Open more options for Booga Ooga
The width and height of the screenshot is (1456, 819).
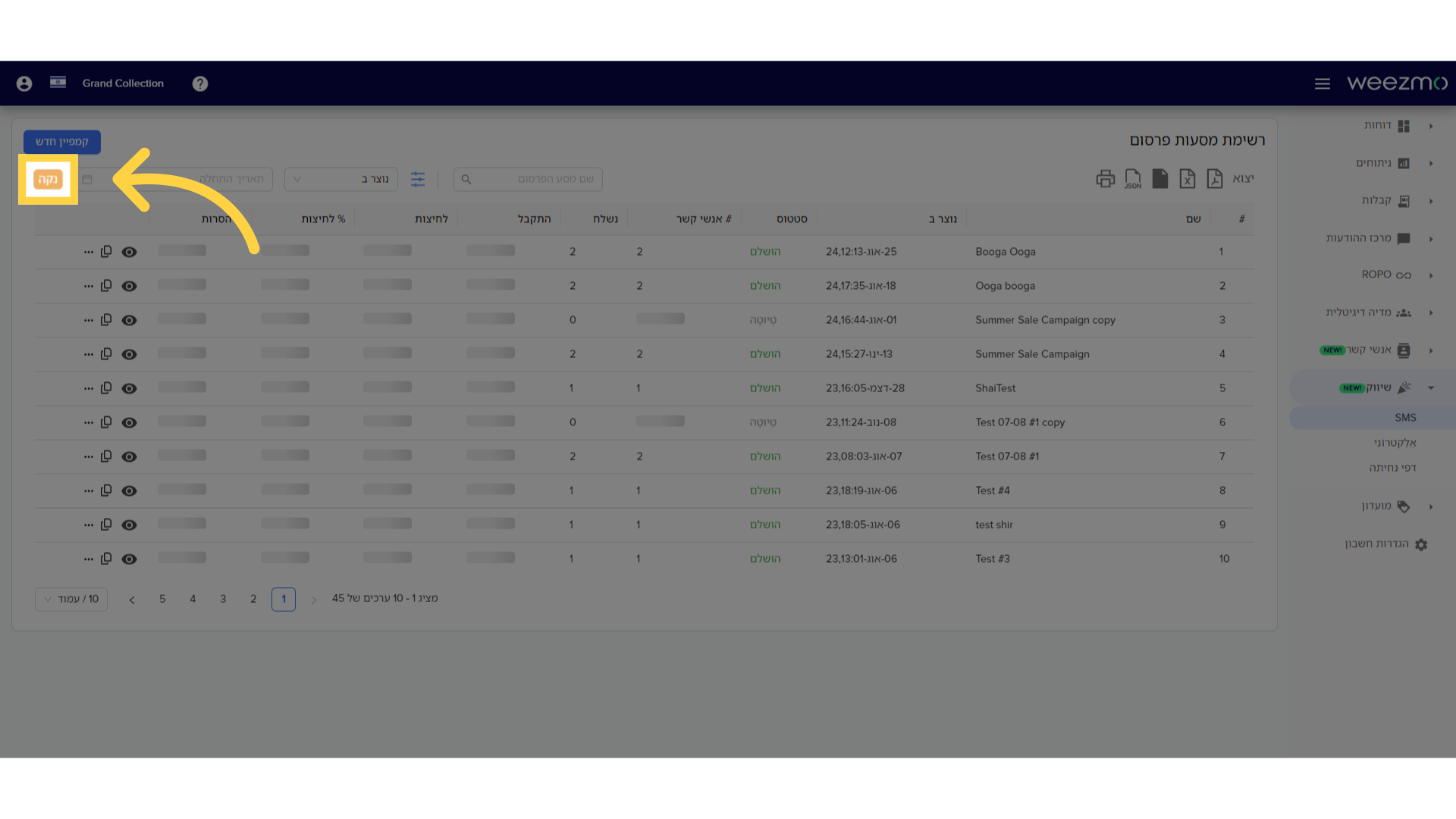click(89, 252)
